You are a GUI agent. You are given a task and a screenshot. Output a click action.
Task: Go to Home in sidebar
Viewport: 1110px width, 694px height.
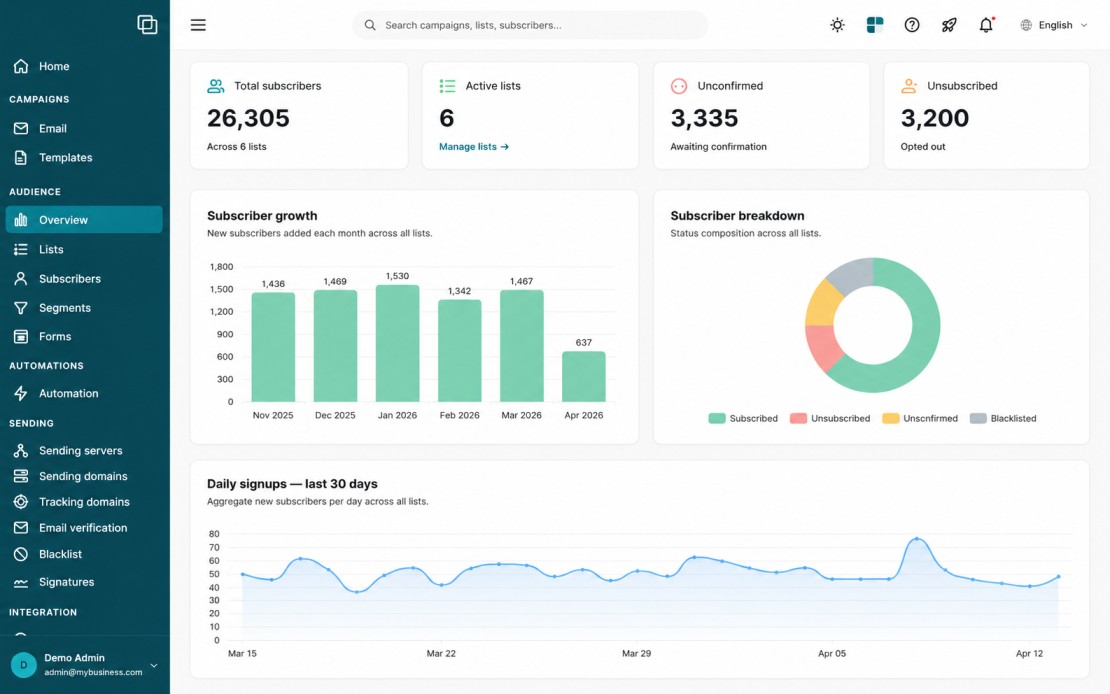click(x=84, y=66)
